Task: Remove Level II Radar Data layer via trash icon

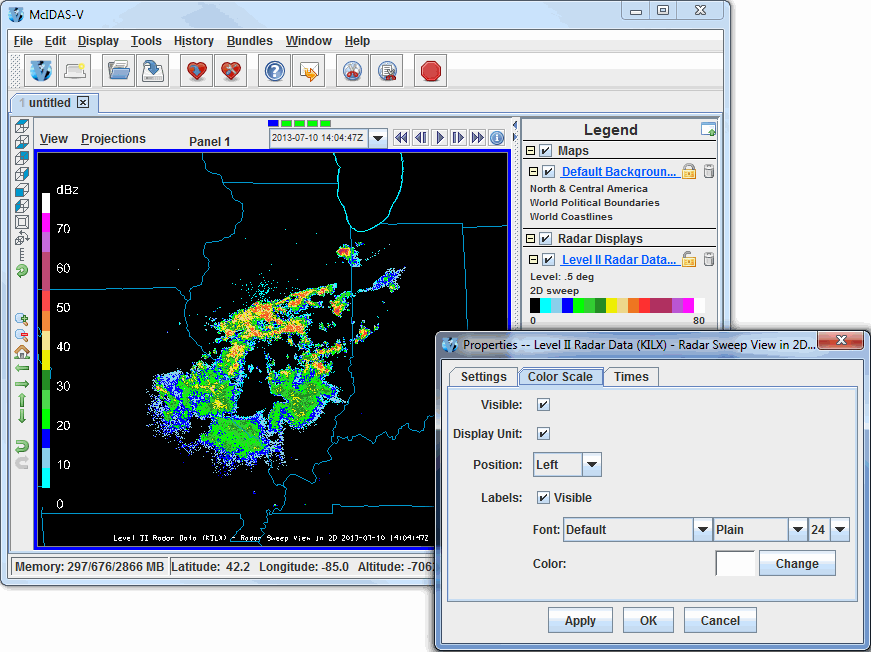Action: pyautogui.click(x=709, y=260)
